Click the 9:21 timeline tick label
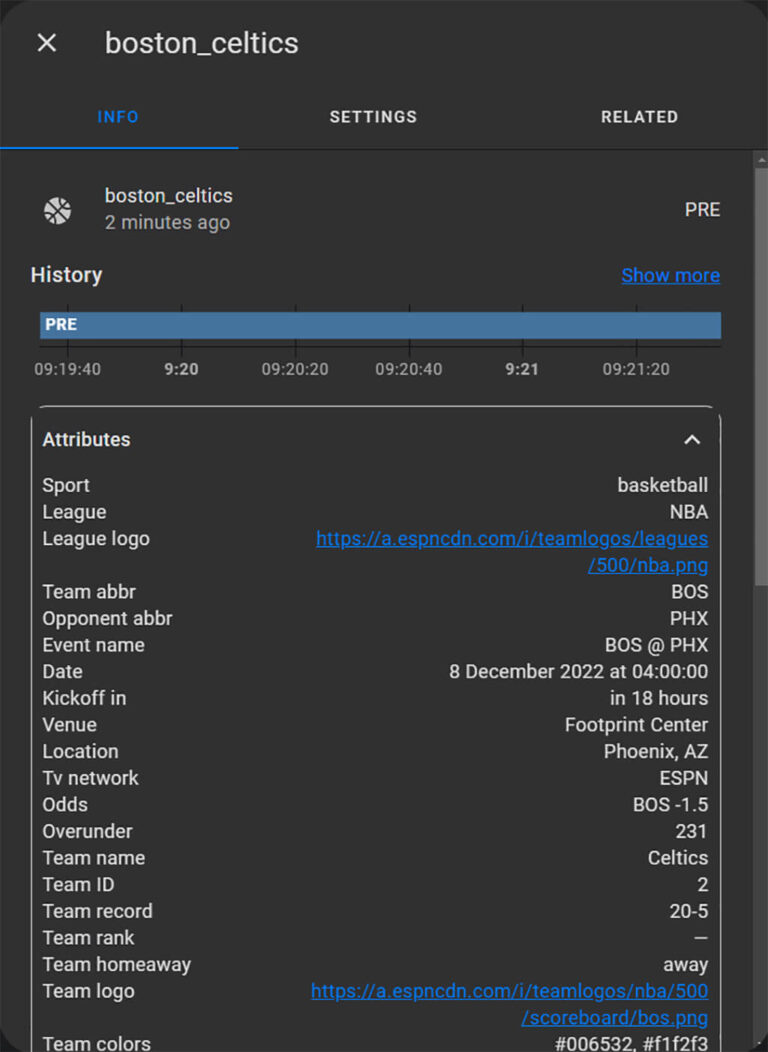768x1052 pixels. 522,369
